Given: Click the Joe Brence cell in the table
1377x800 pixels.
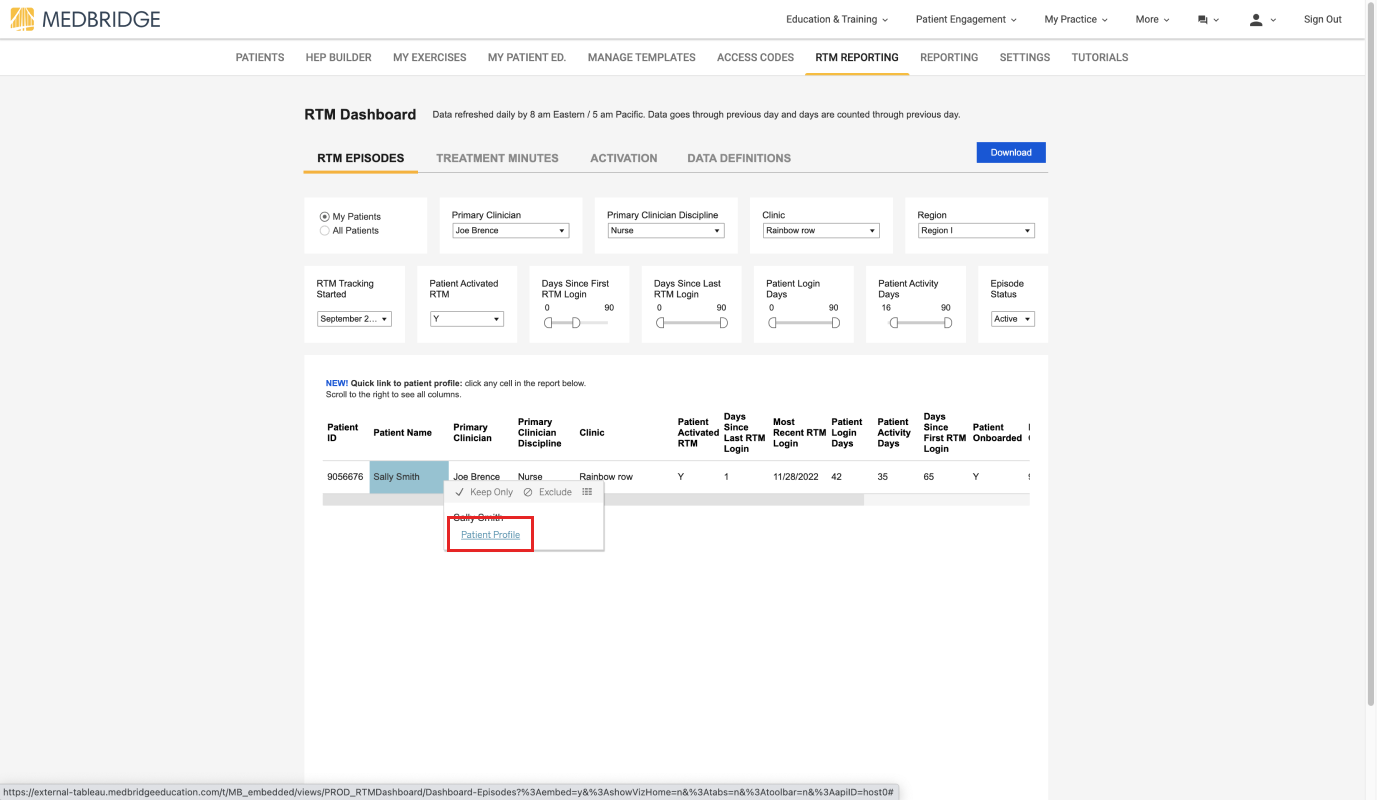Looking at the screenshot, I should tap(476, 477).
